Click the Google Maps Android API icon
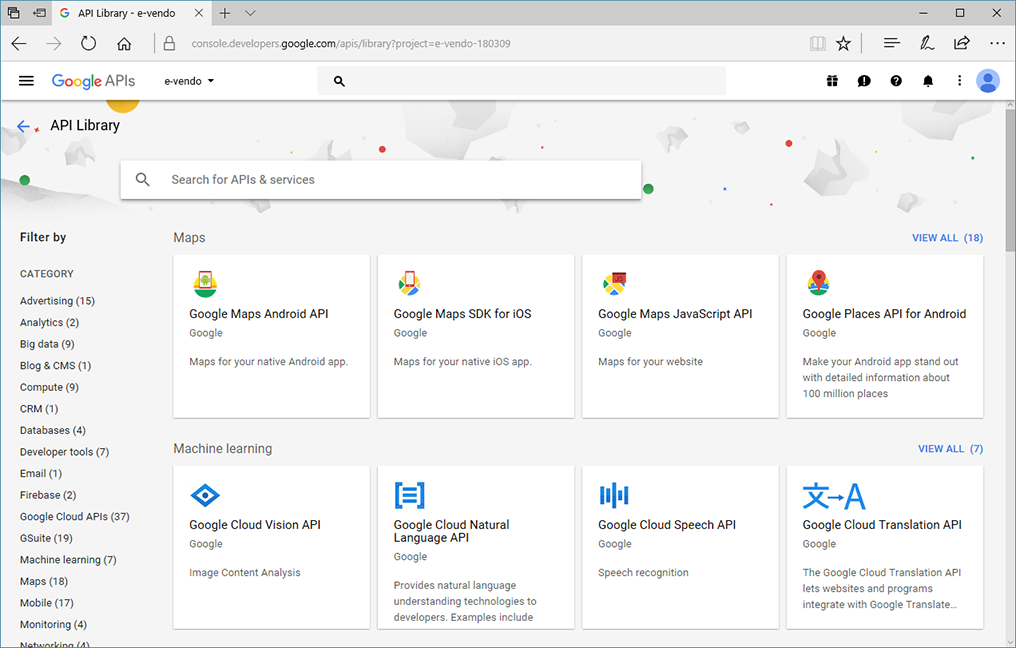The width and height of the screenshot is (1016, 648). (205, 284)
